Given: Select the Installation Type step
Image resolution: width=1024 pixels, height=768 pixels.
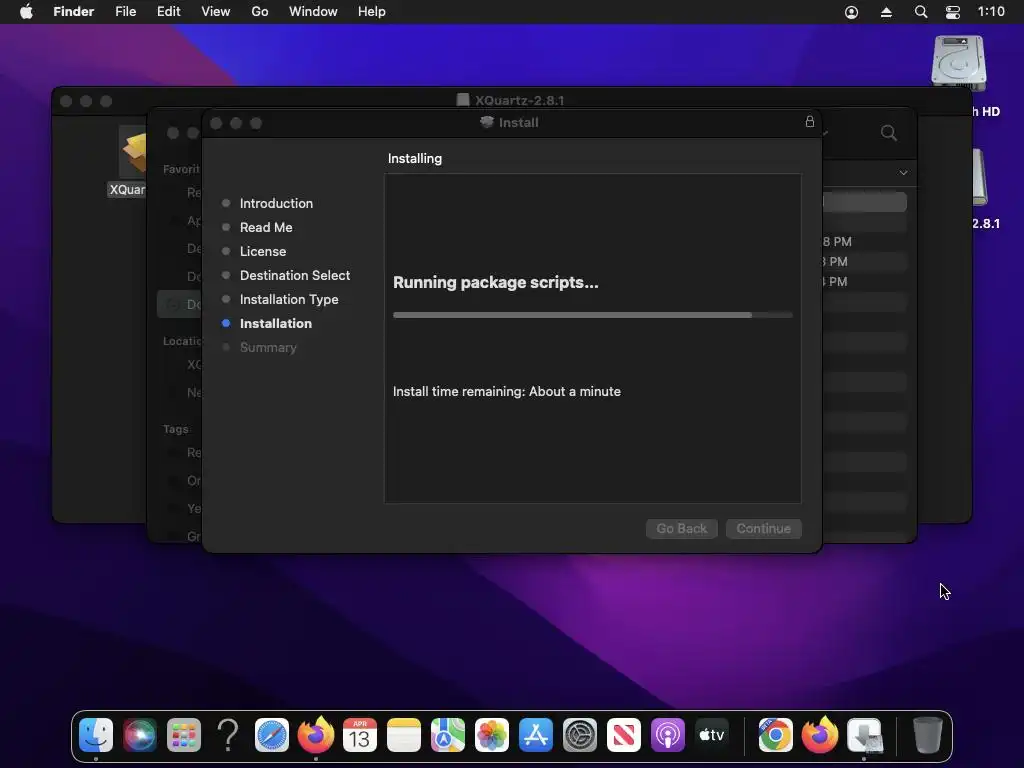Looking at the screenshot, I should pos(289,299).
